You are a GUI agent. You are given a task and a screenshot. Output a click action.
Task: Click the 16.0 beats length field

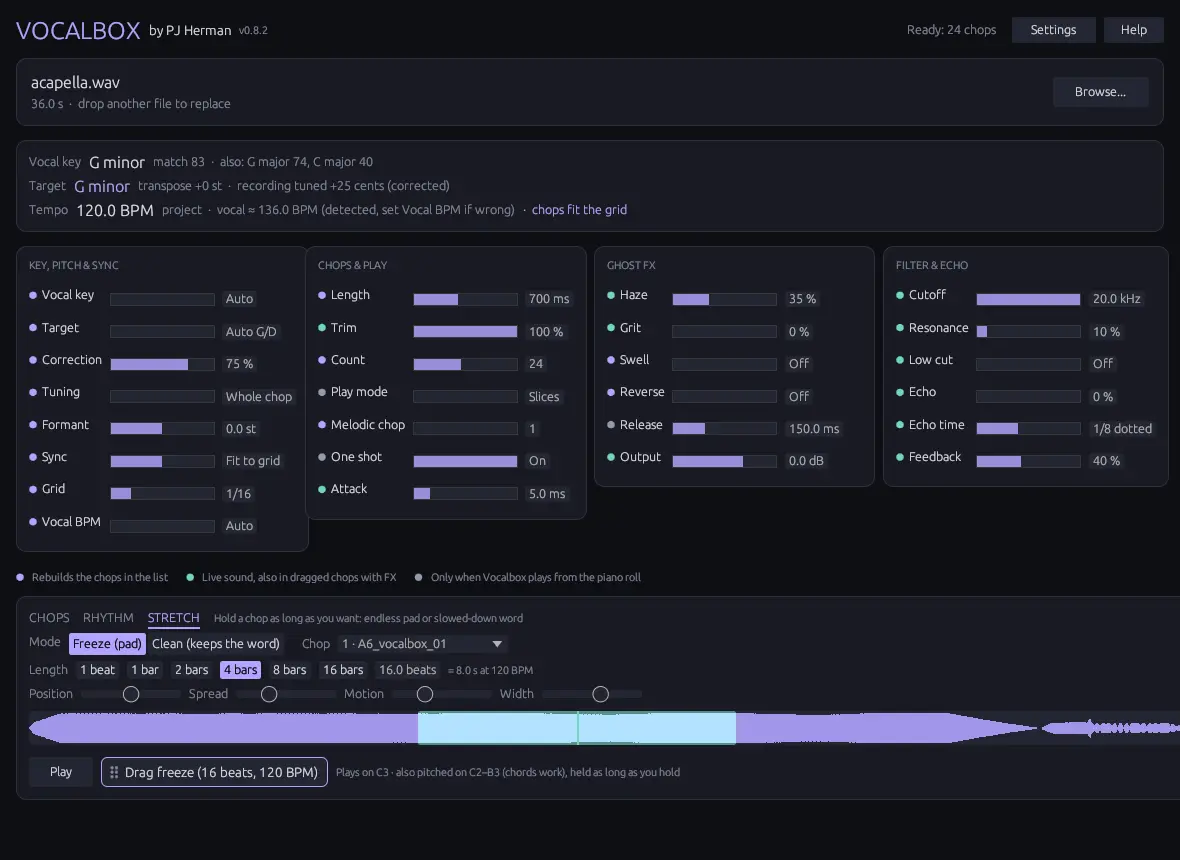408,670
